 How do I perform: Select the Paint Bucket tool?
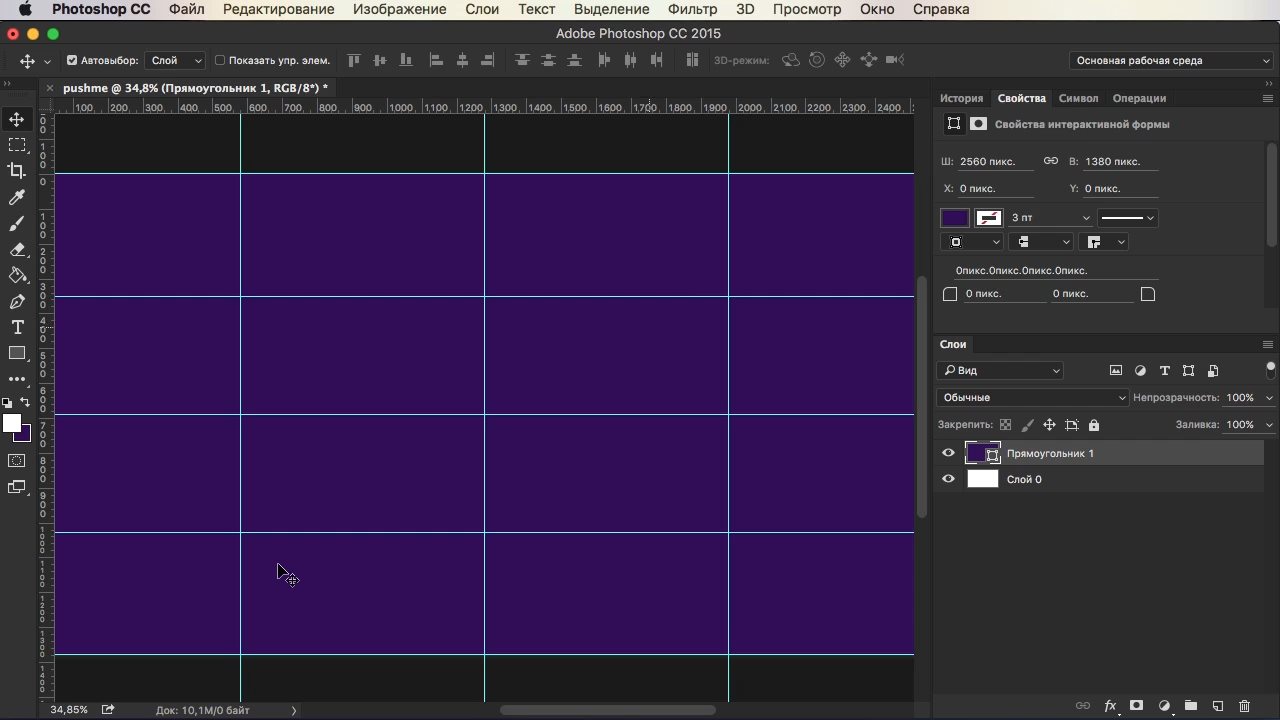pyautogui.click(x=17, y=276)
